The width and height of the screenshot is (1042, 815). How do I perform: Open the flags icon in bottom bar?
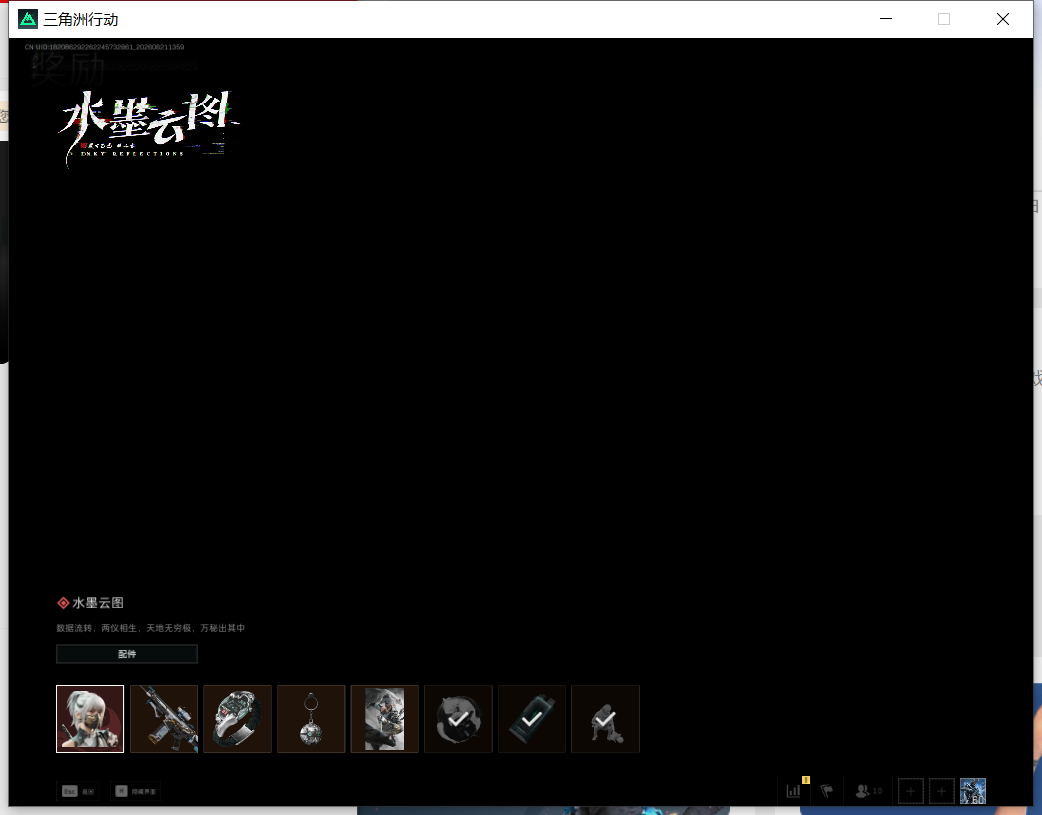[827, 791]
